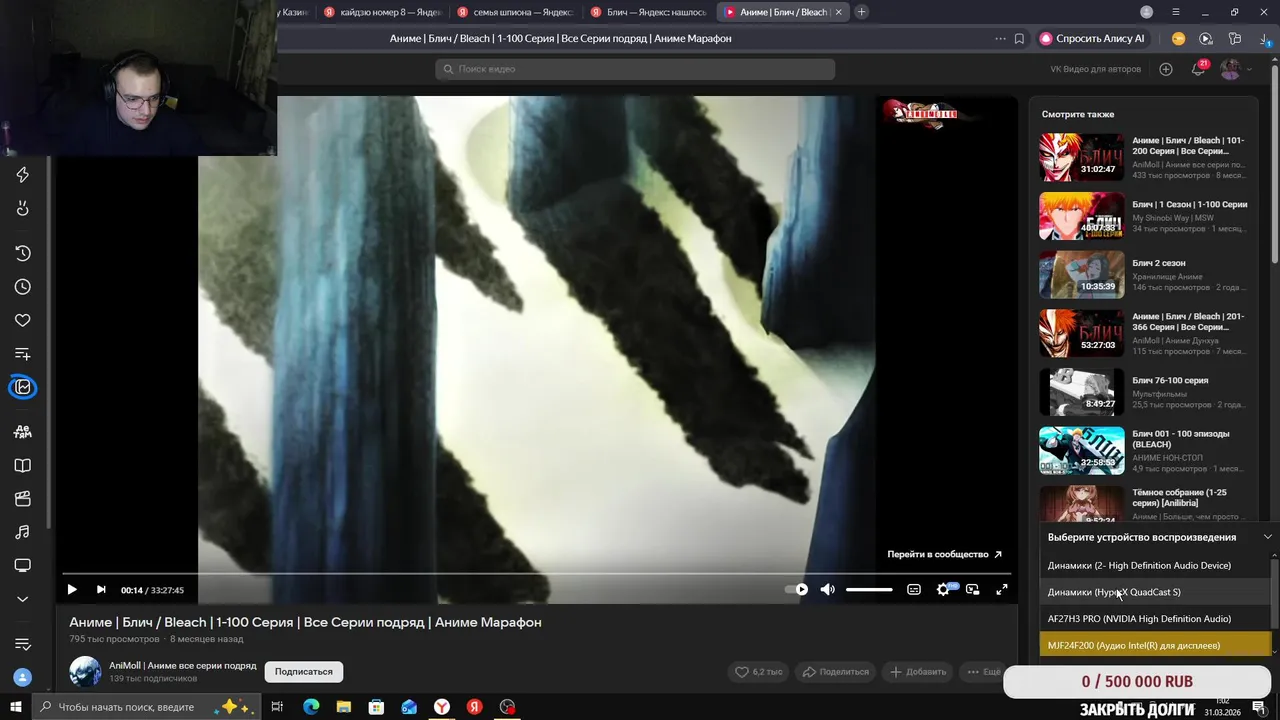Open the sidebar lightning trends icon
Image resolution: width=1280 pixels, height=720 pixels.
[x=23, y=175]
